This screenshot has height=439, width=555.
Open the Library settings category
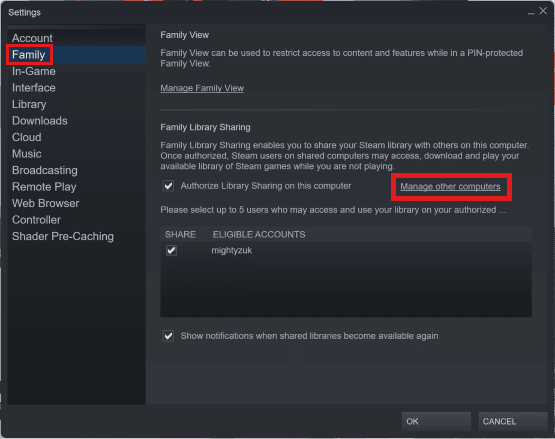point(29,104)
